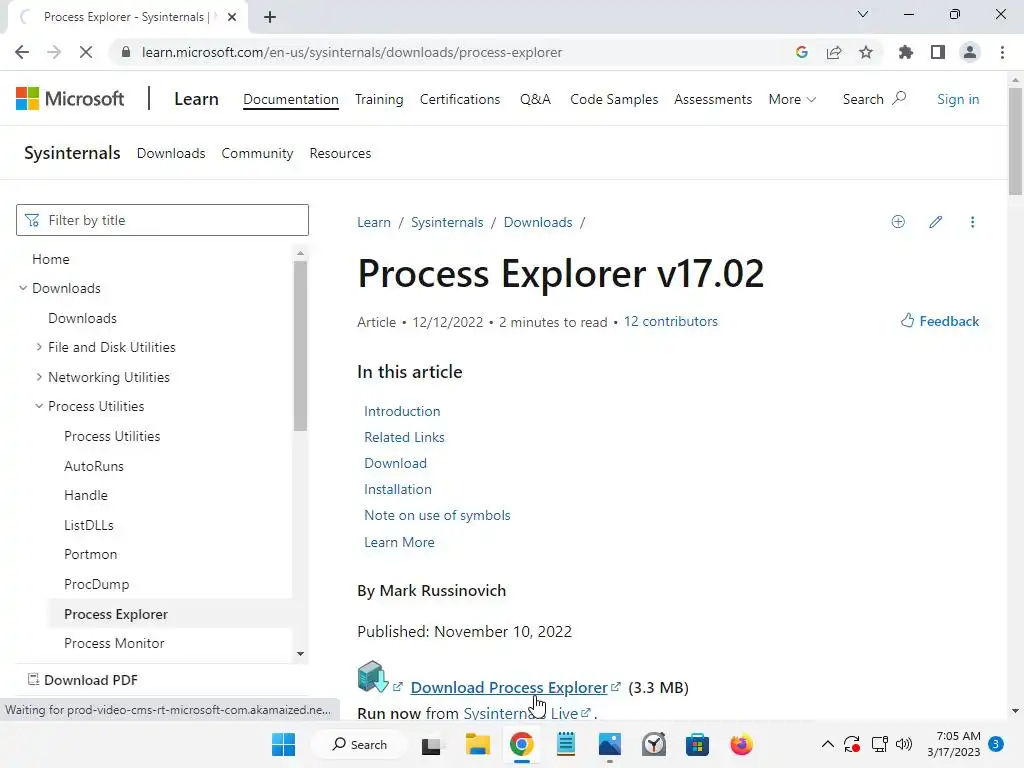This screenshot has width=1024, height=768.
Task: Click Download PDF button
Action: pos(83,680)
